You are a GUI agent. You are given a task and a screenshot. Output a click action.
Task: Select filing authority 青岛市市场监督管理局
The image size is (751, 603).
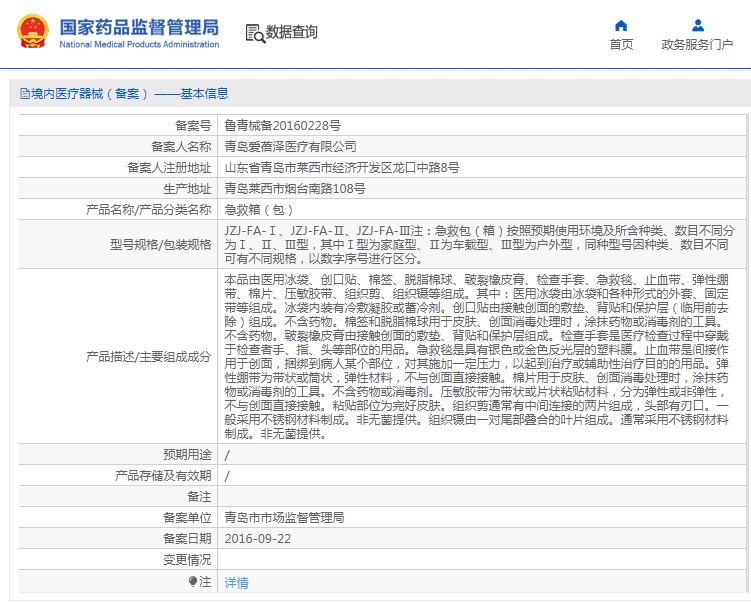click(284, 518)
